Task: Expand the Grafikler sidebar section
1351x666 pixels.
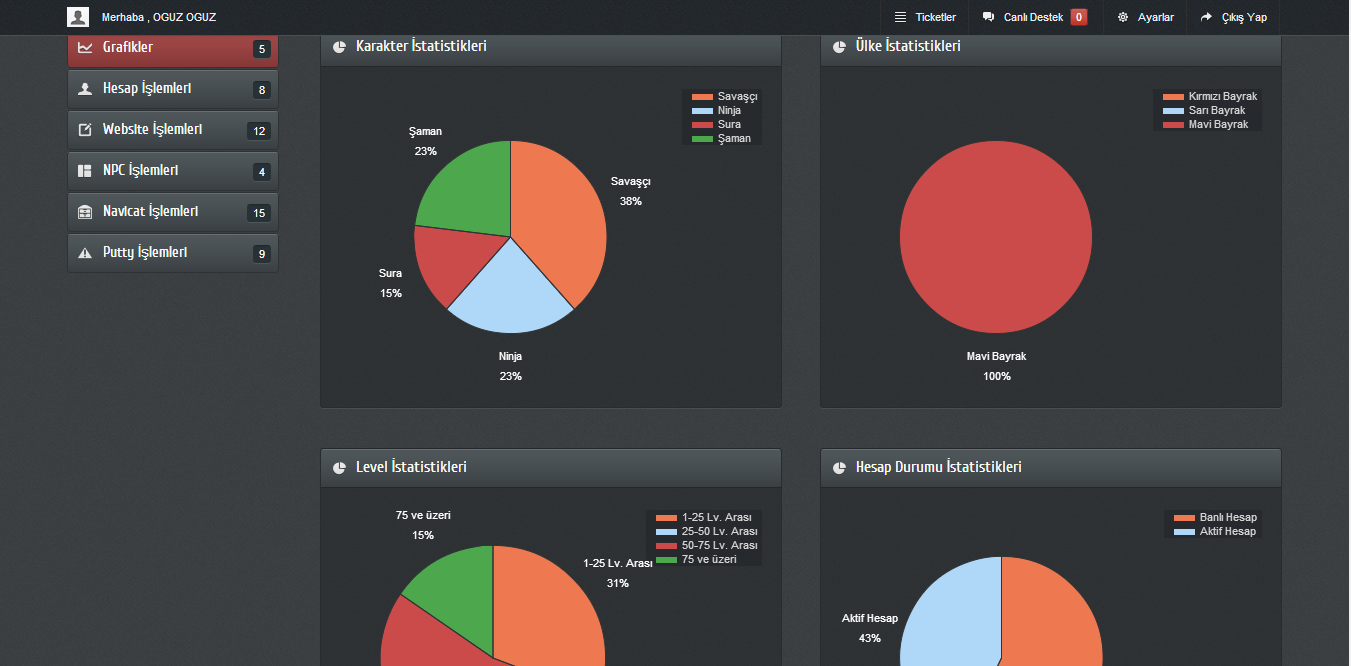Action: [173, 49]
